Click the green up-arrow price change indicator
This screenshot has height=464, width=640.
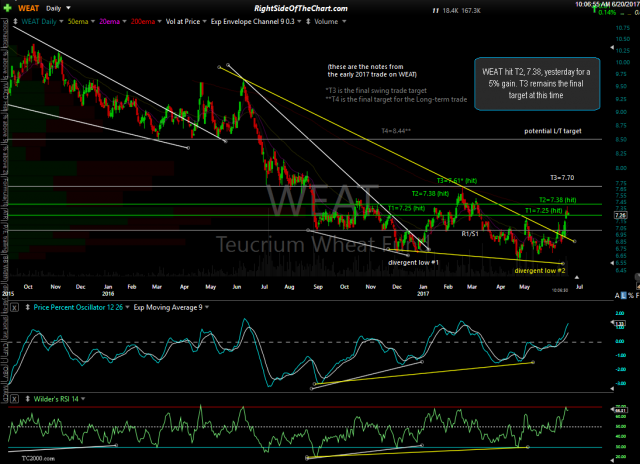595,9
